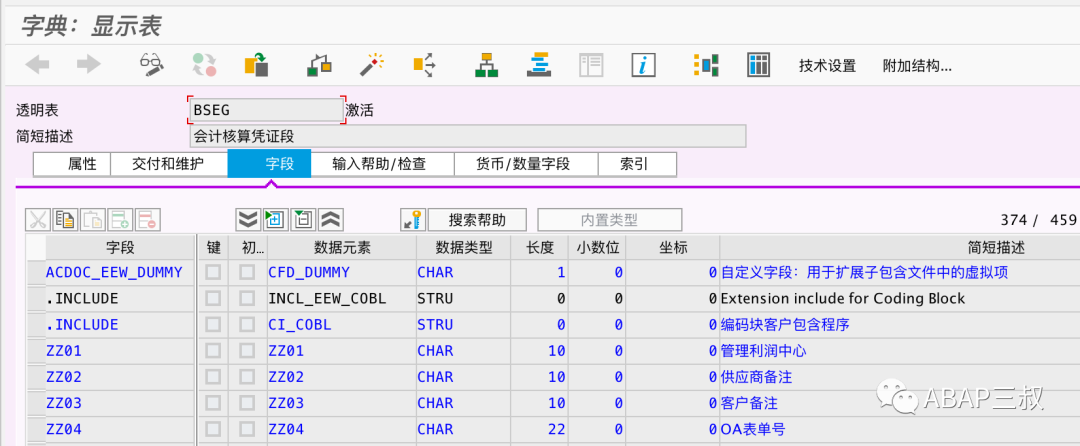Open the 货币/数量字段 tab
The height and width of the screenshot is (446, 1080).
click(x=526, y=164)
